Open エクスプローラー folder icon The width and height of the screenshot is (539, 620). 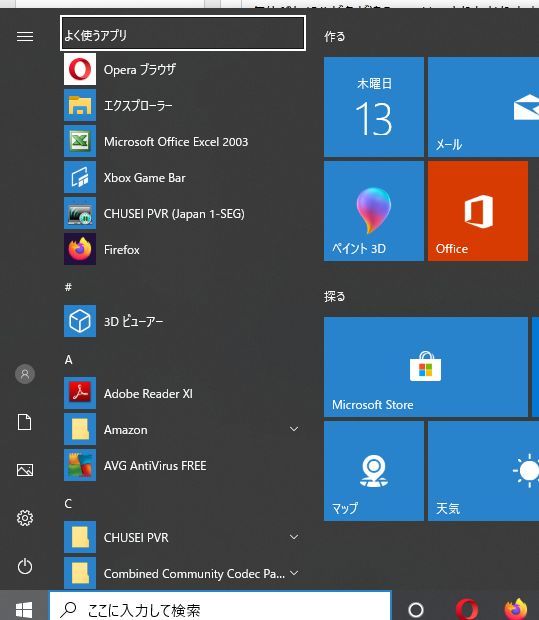pos(80,105)
